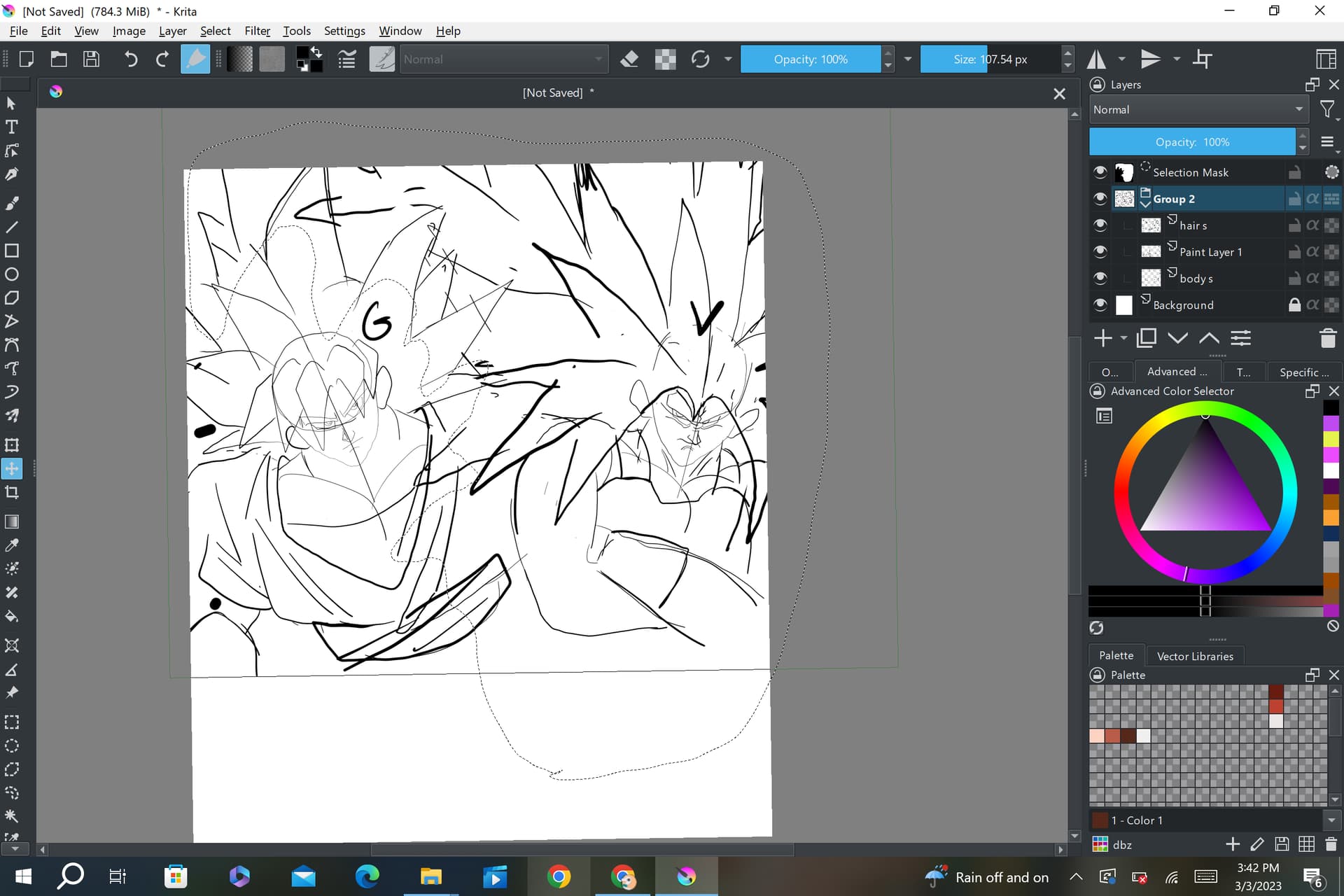Open the Filter menu

coord(257,31)
